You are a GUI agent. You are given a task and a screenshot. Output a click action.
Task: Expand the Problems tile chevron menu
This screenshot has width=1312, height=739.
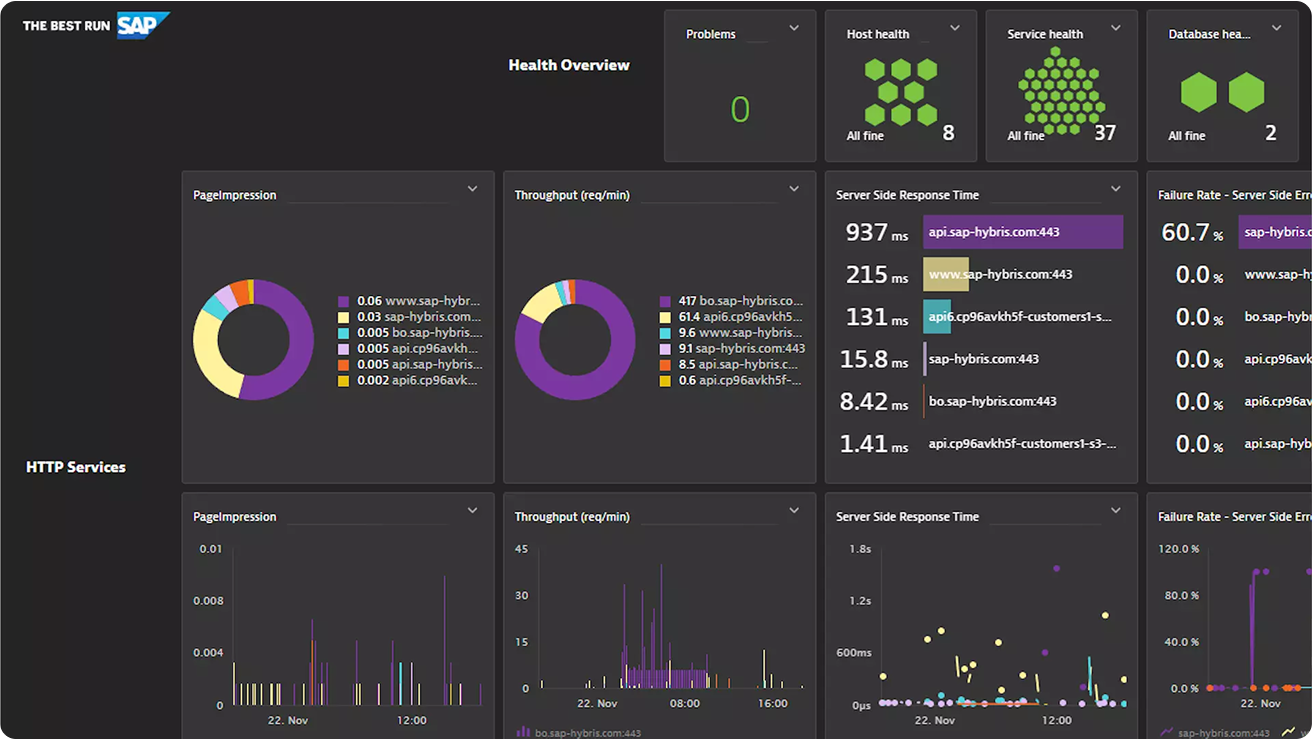coord(794,28)
